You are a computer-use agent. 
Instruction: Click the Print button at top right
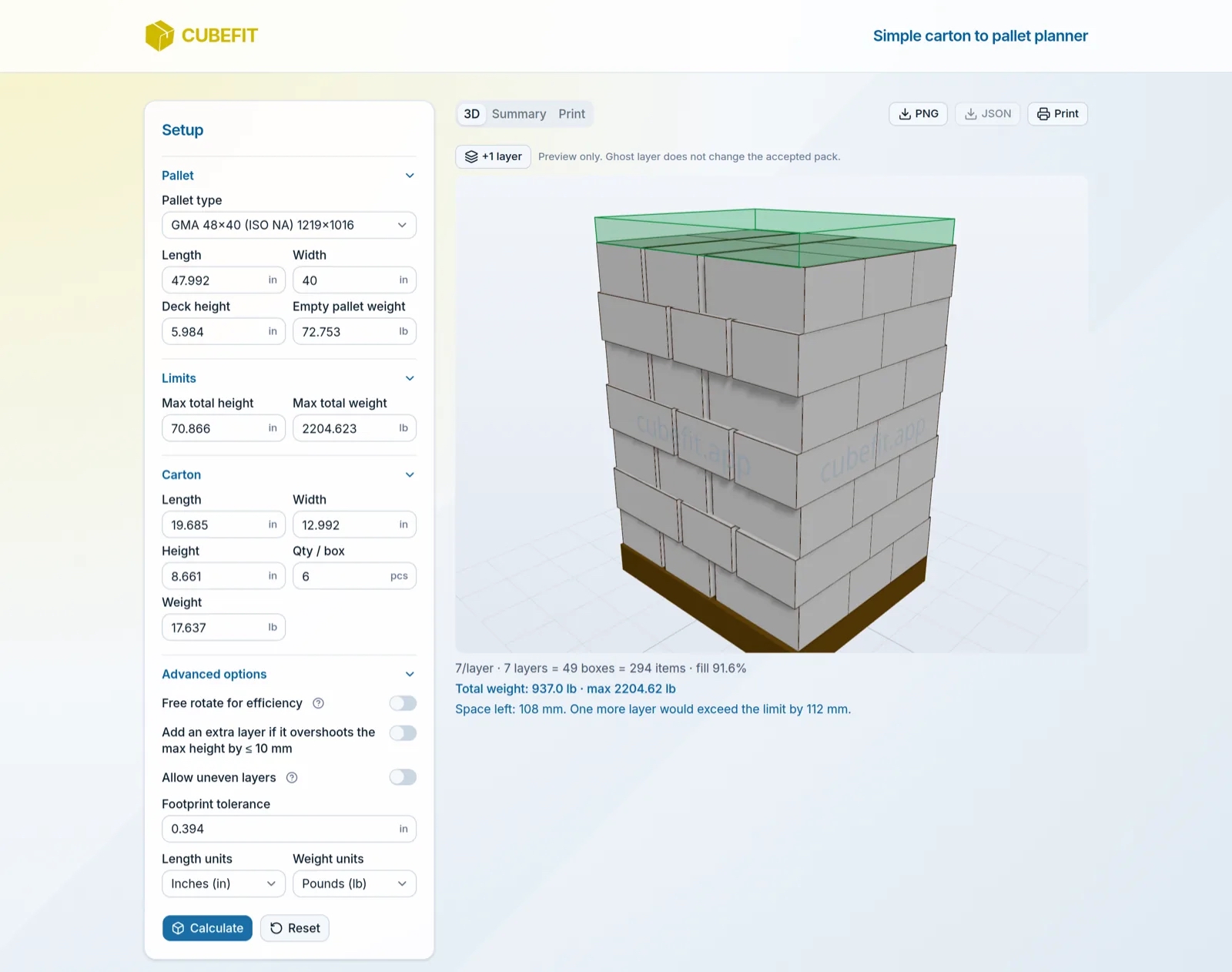[1057, 114]
